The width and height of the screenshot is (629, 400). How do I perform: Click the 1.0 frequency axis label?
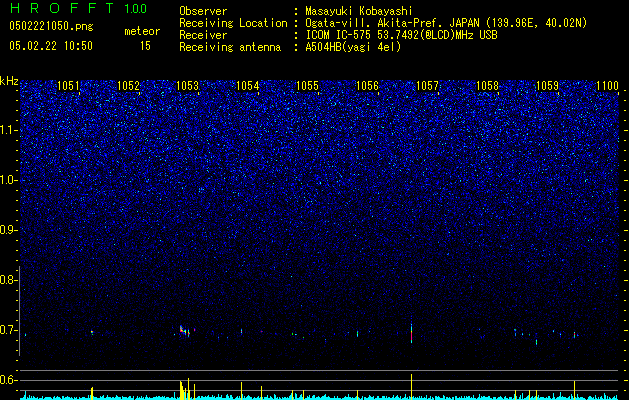7,180
